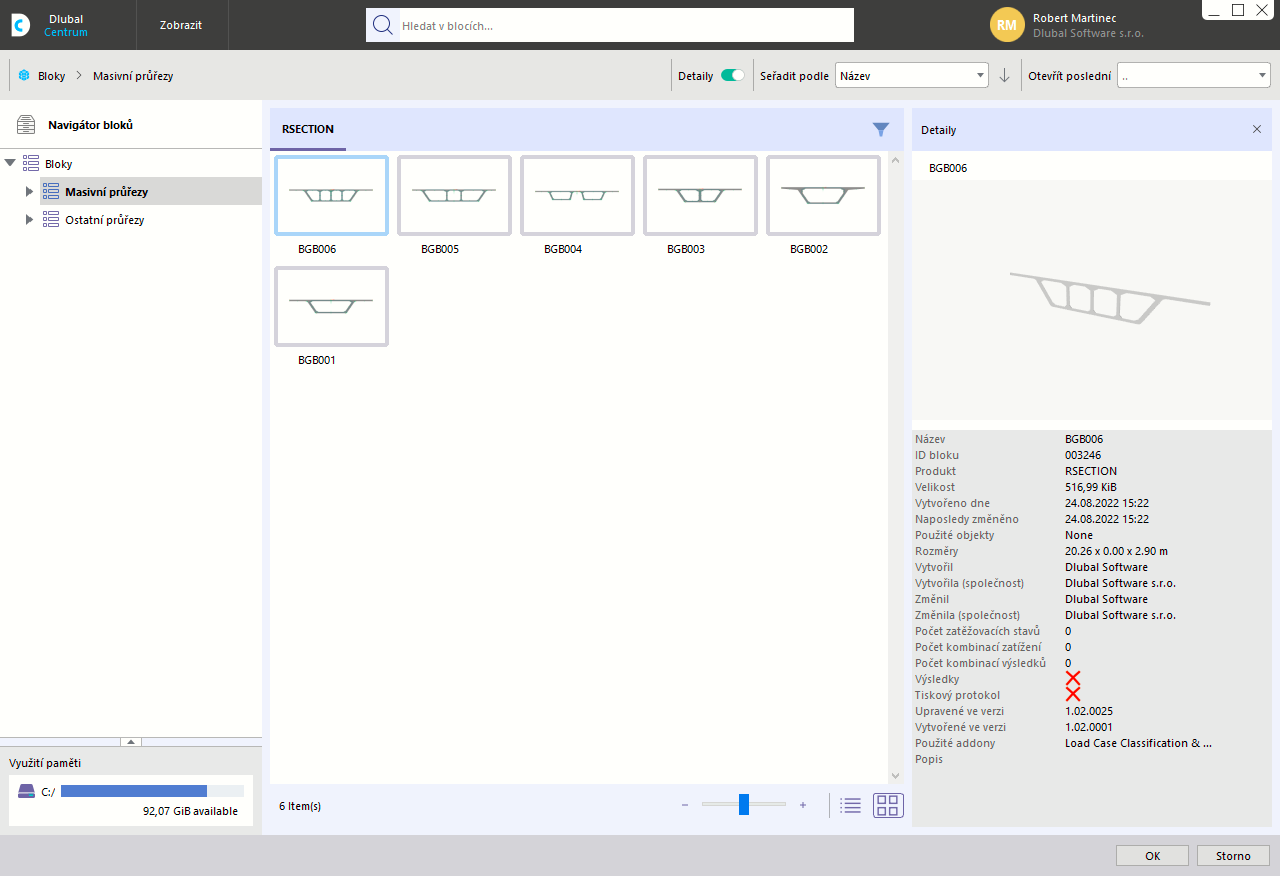The height and width of the screenshot is (876, 1280).
Task: Select the RSECTION tab
Action: 308,129
